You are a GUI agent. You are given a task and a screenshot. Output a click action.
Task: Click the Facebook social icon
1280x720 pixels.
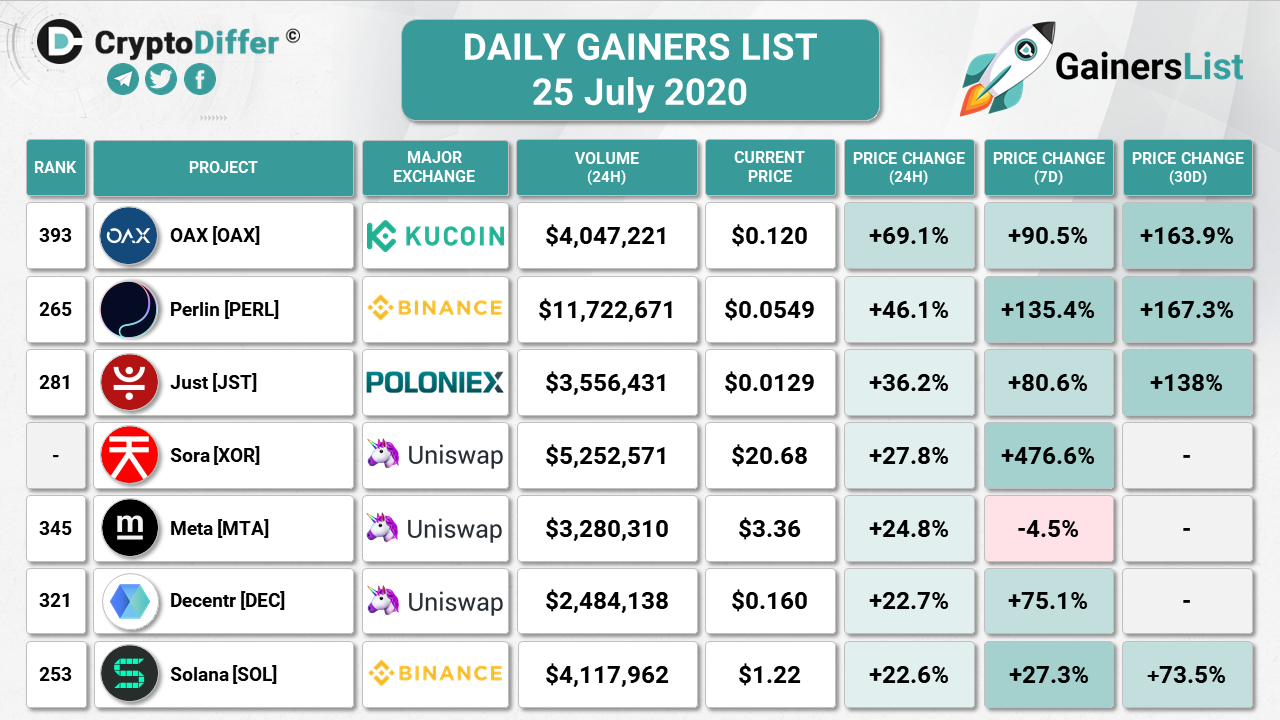(x=200, y=79)
